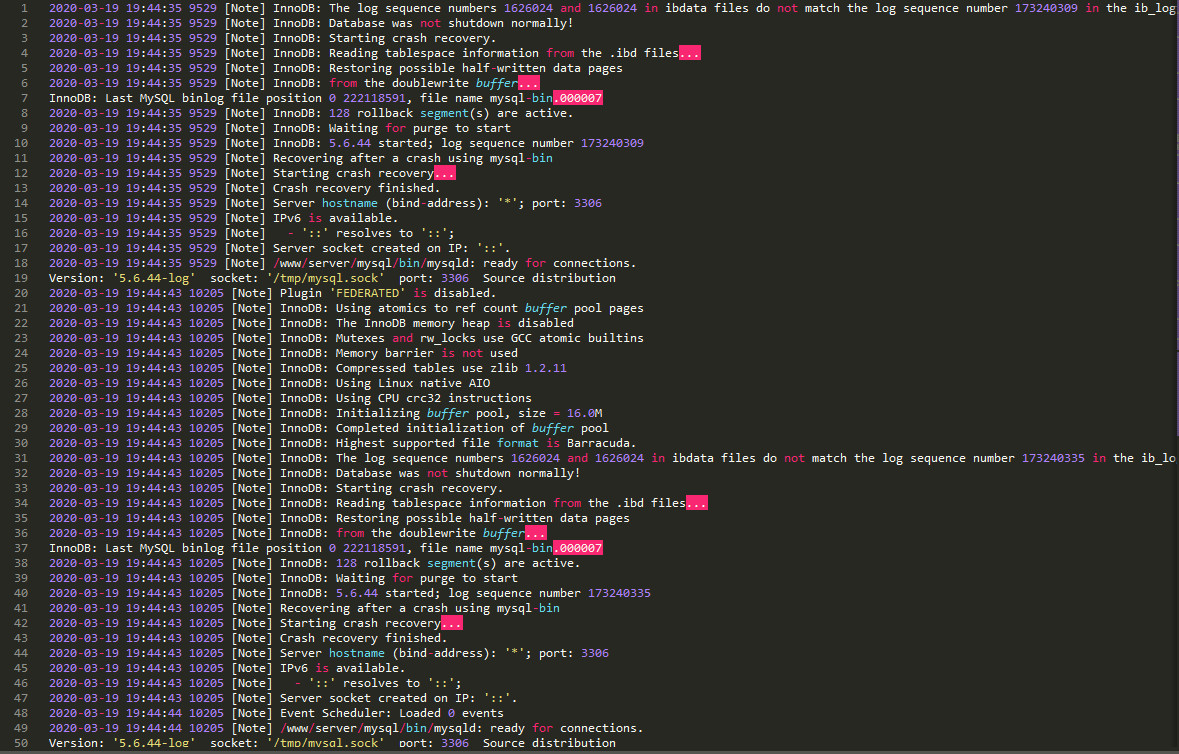Click buffer pool size '16.0M' on line 28

click(584, 413)
